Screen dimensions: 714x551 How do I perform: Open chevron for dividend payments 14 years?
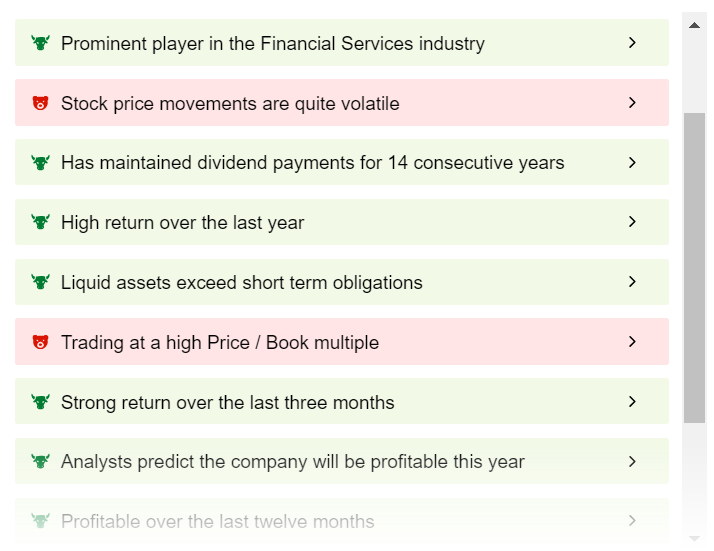[632, 162]
